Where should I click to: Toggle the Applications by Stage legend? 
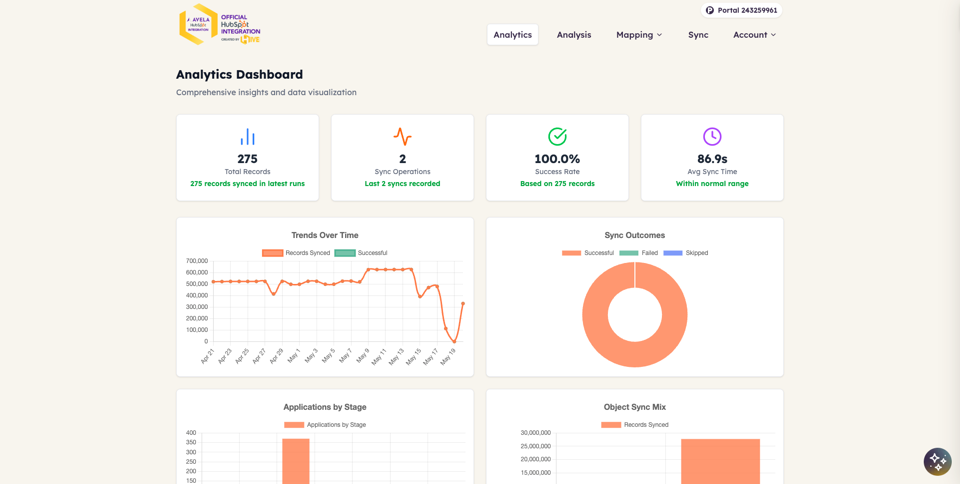[x=324, y=425]
